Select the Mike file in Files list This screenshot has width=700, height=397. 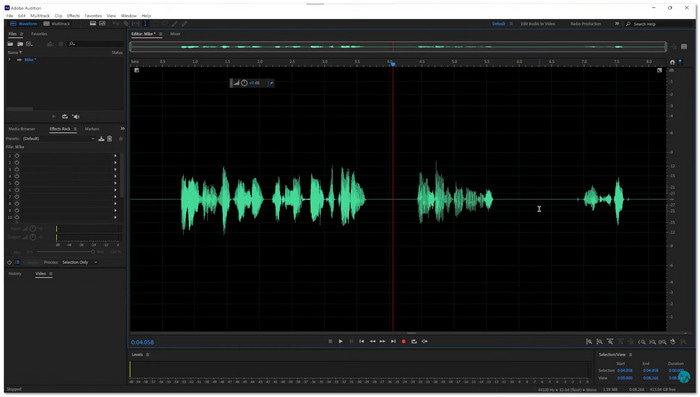click(x=29, y=59)
